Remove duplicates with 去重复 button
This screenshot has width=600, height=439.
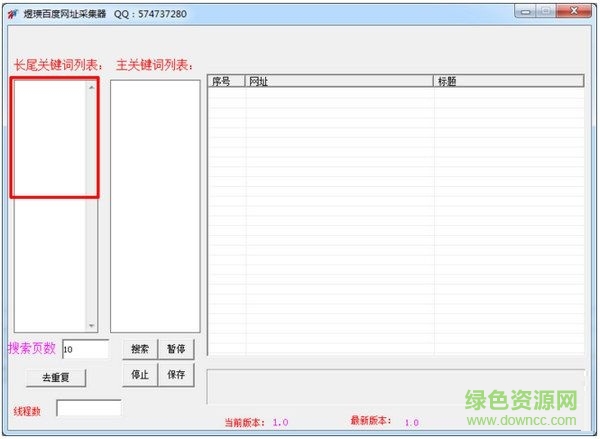coord(56,378)
